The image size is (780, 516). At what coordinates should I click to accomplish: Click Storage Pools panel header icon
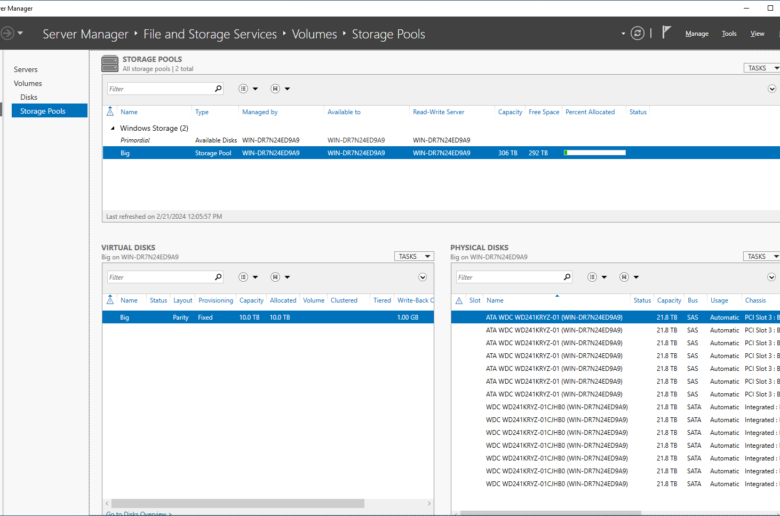[109, 64]
